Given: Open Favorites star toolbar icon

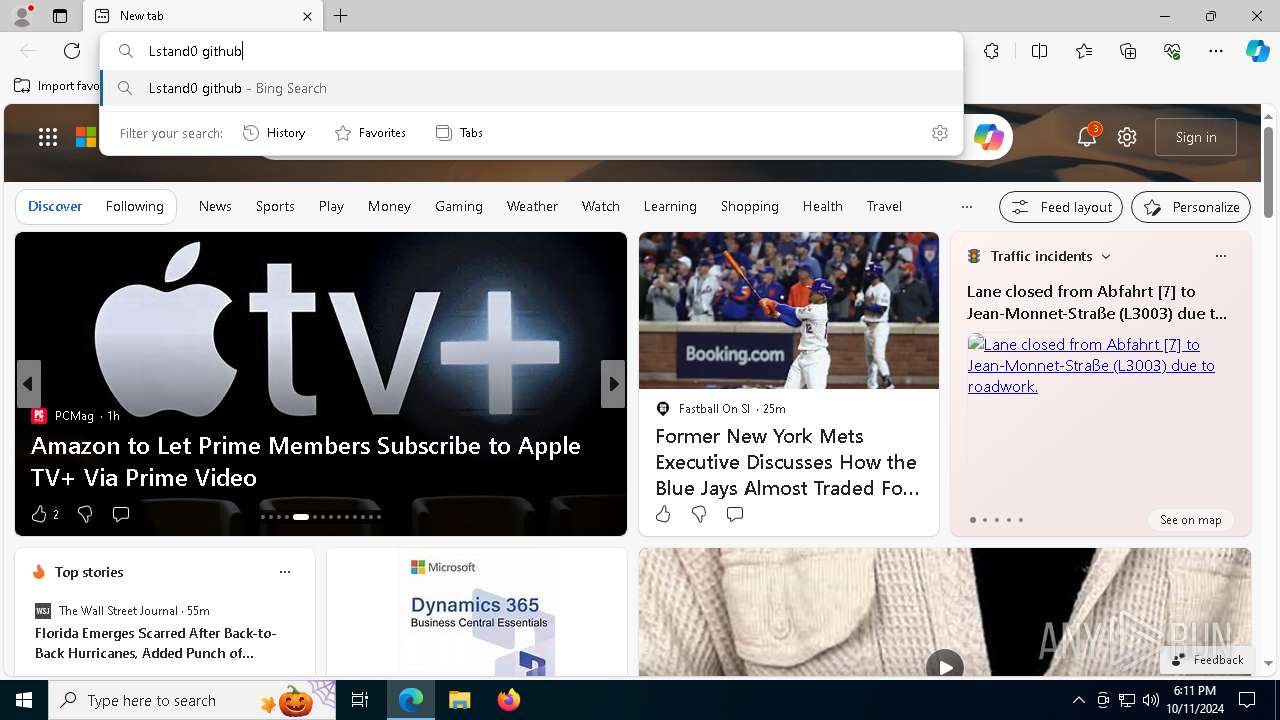Looking at the screenshot, I should tap(1084, 51).
